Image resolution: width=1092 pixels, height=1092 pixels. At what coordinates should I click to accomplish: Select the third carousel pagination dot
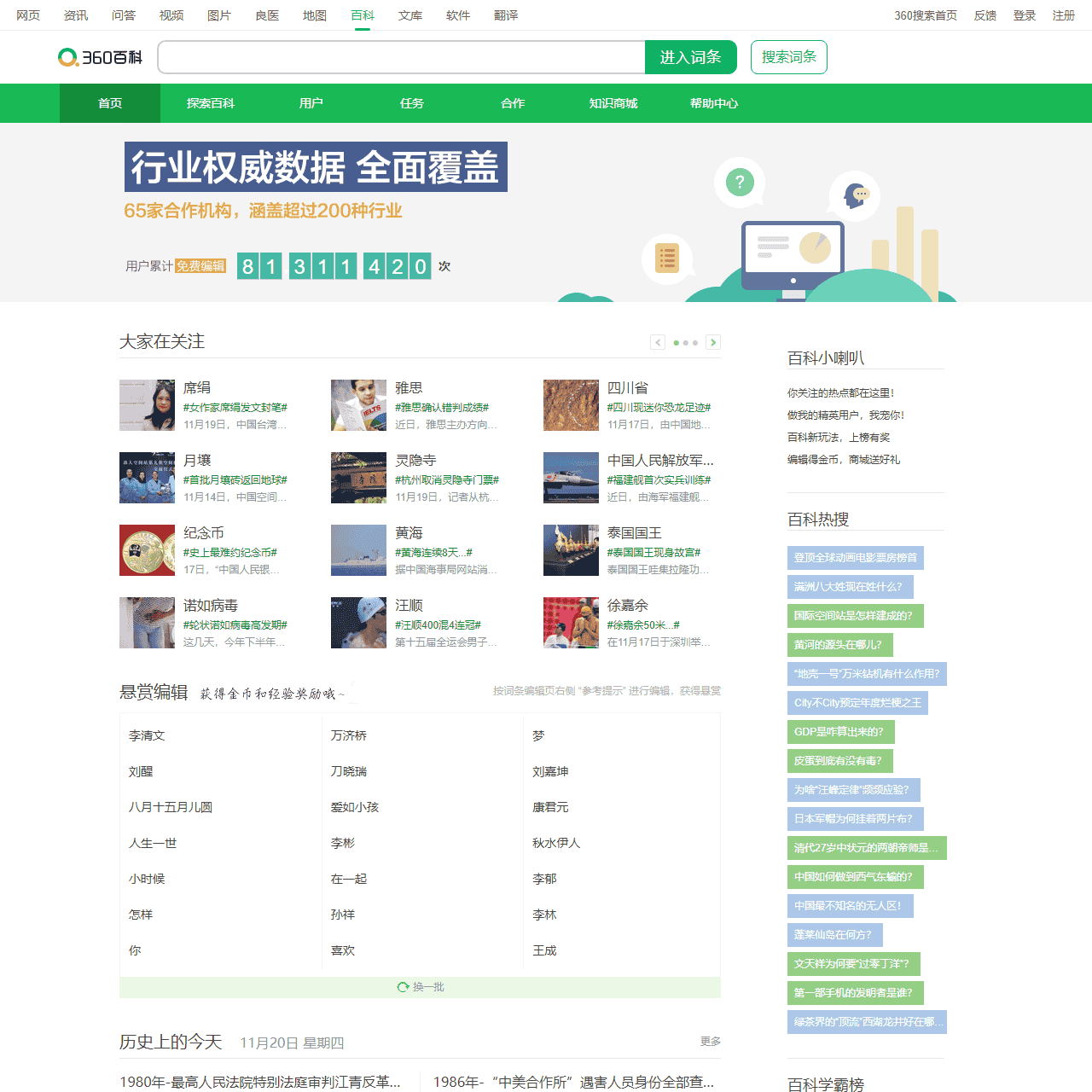tap(695, 342)
